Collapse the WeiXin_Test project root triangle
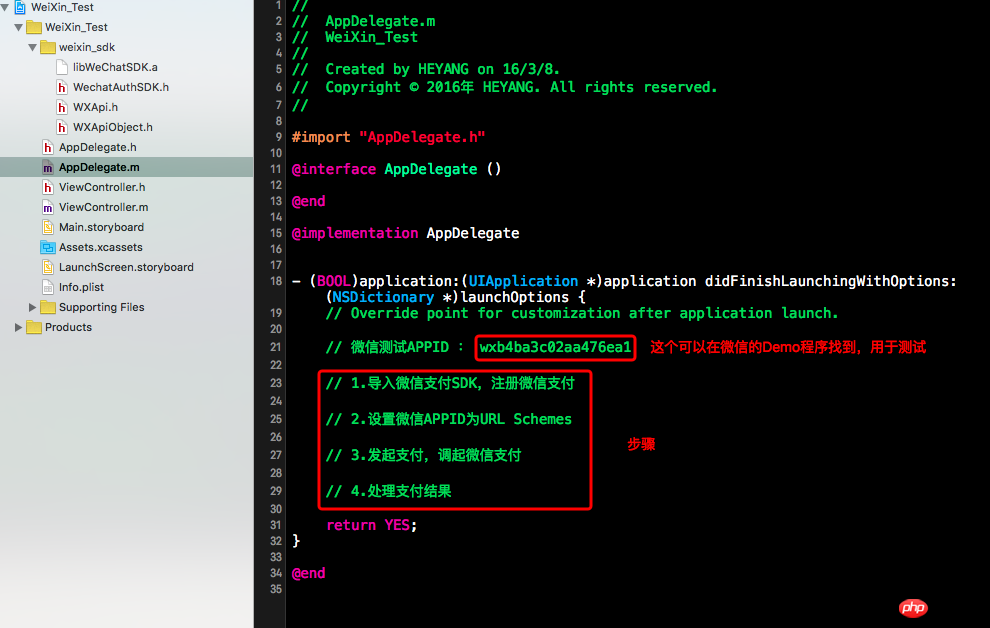The width and height of the screenshot is (990, 628). pyautogui.click(x=5, y=8)
